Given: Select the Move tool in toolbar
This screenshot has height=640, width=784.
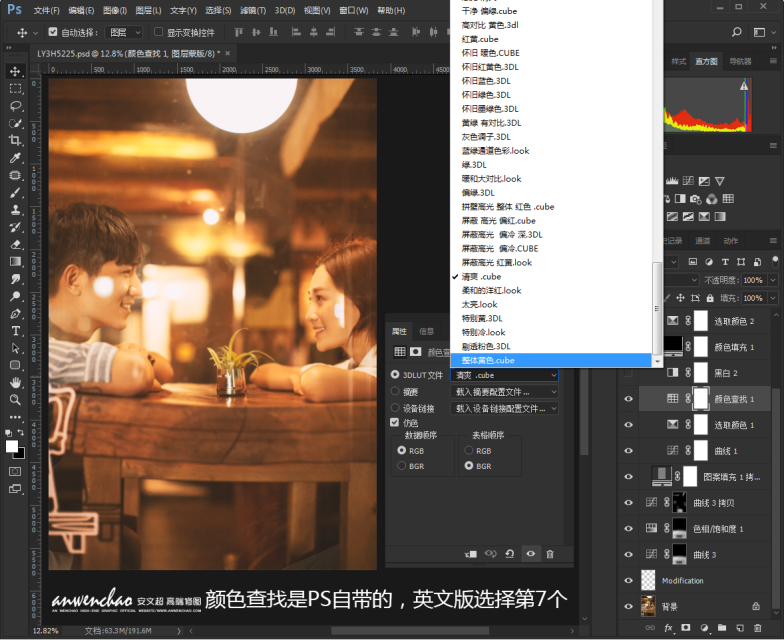Looking at the screenshot, I should pos(16,72).
